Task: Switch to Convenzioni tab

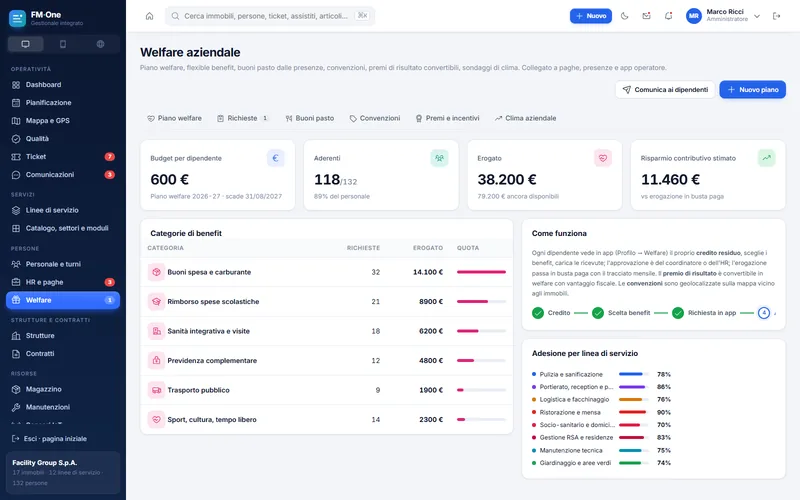Action: (374, 118)
